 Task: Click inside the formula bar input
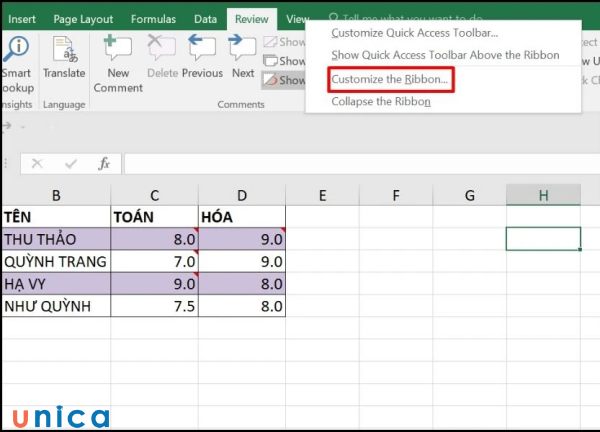[x=350, y=164]
